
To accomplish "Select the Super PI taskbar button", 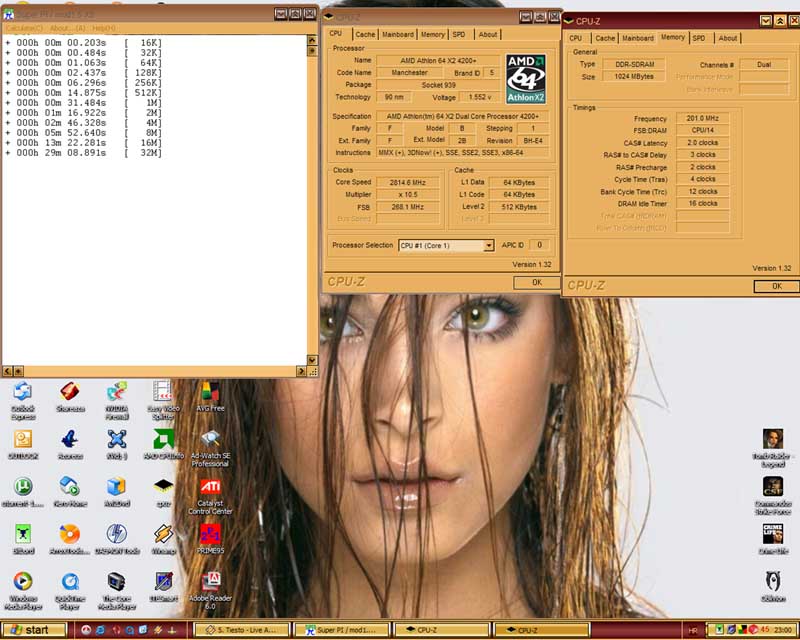I will point(341,630).
